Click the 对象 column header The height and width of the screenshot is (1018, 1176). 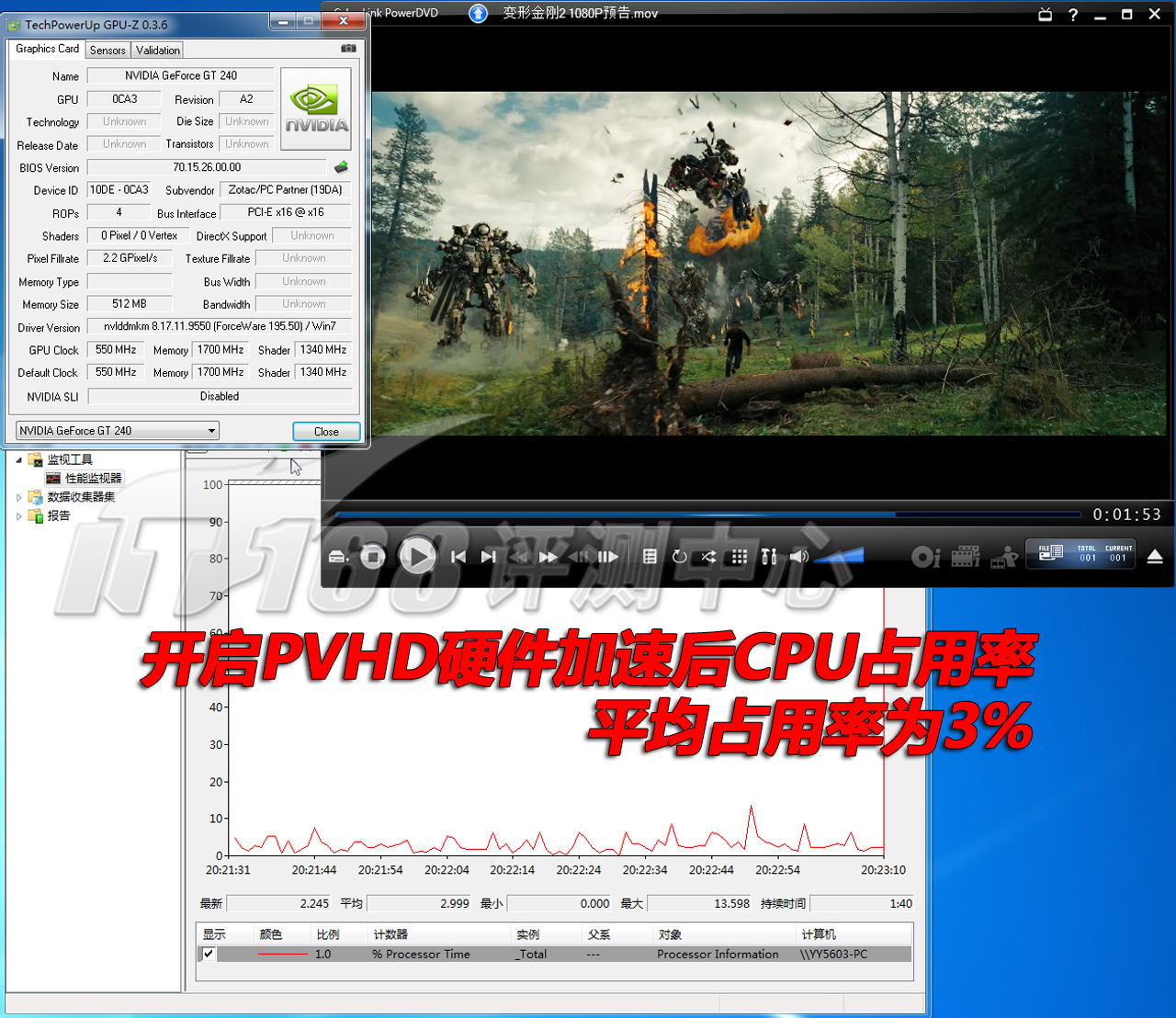(x=725, y=934)
